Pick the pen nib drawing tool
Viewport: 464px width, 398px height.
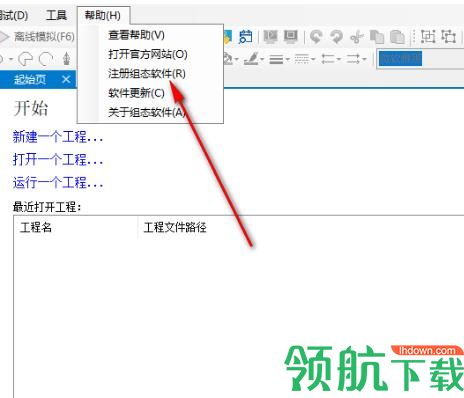coord(67,59)
